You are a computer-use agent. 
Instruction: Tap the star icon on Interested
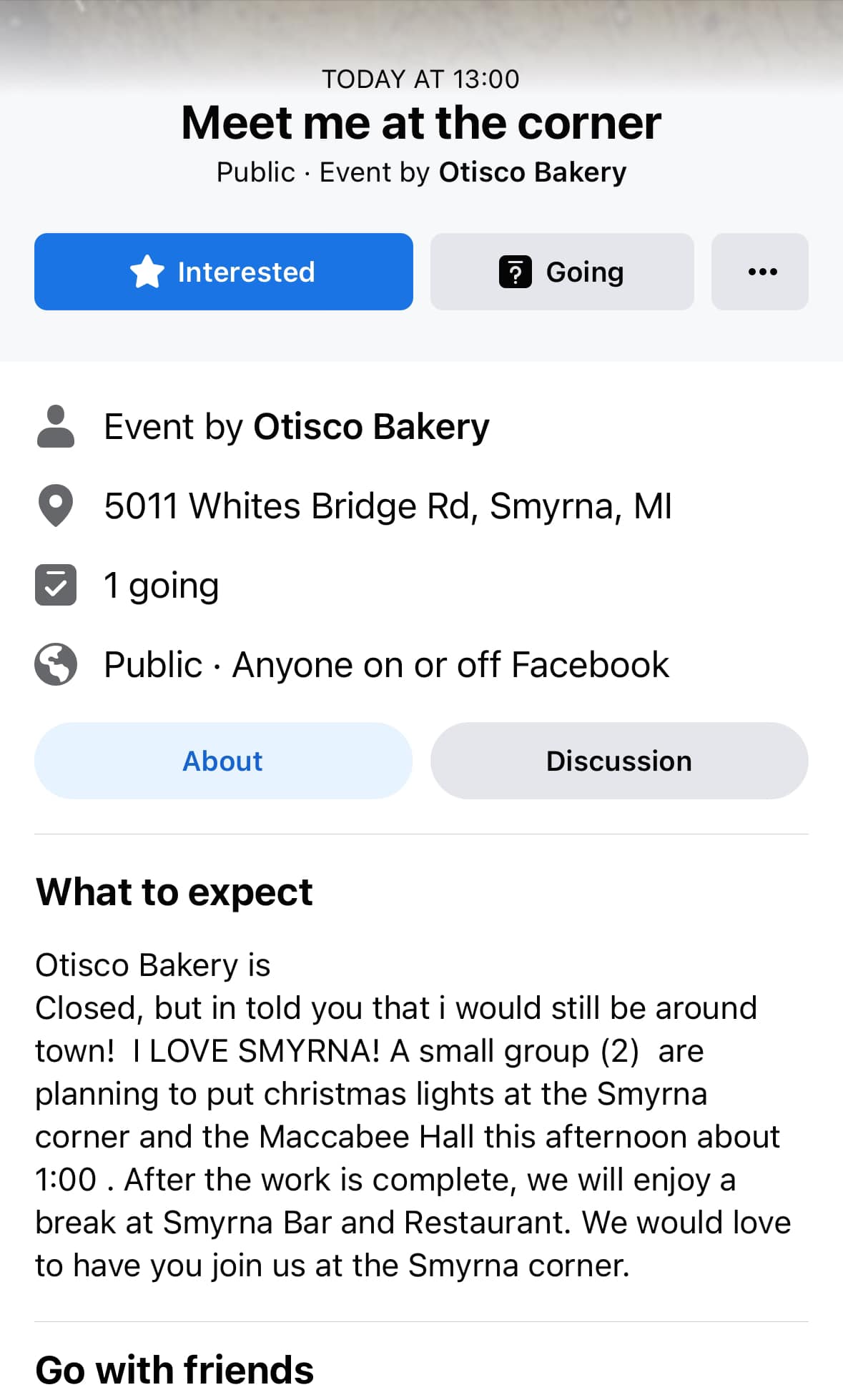coord(147,272)
